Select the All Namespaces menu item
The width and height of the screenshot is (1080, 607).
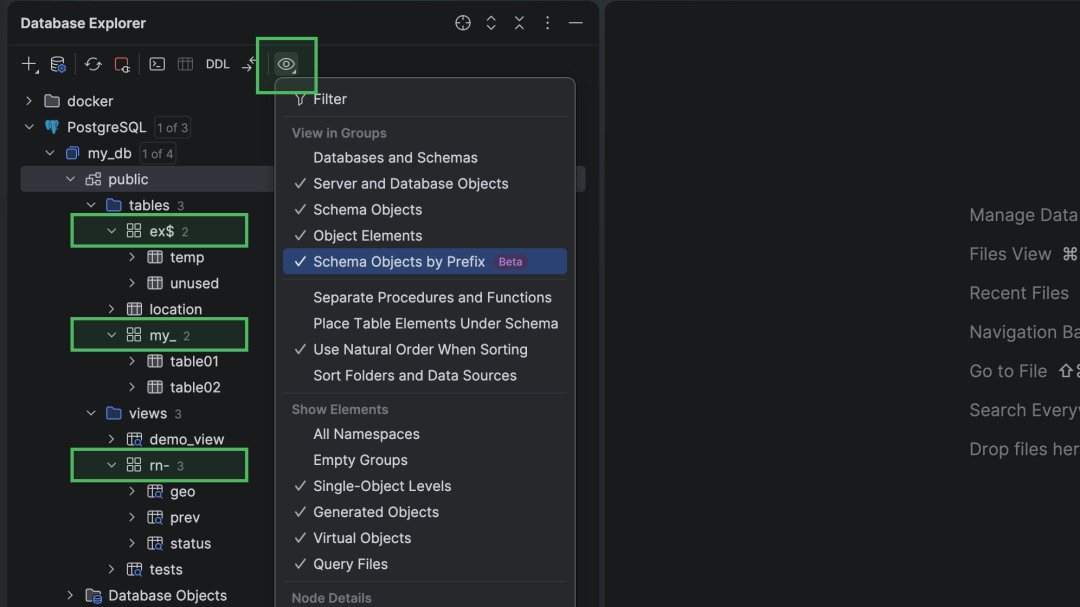tap(425, 434)
